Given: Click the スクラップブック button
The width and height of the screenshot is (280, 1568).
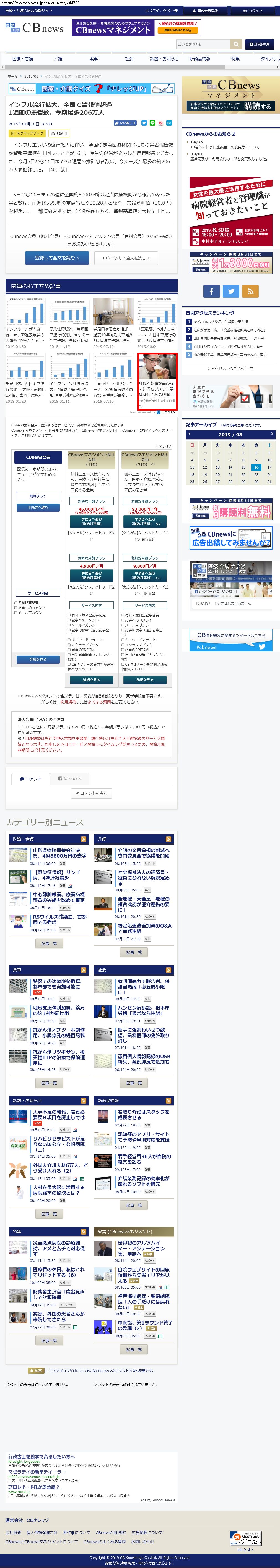Looking at the screenshot, I should tap(27, 133).
